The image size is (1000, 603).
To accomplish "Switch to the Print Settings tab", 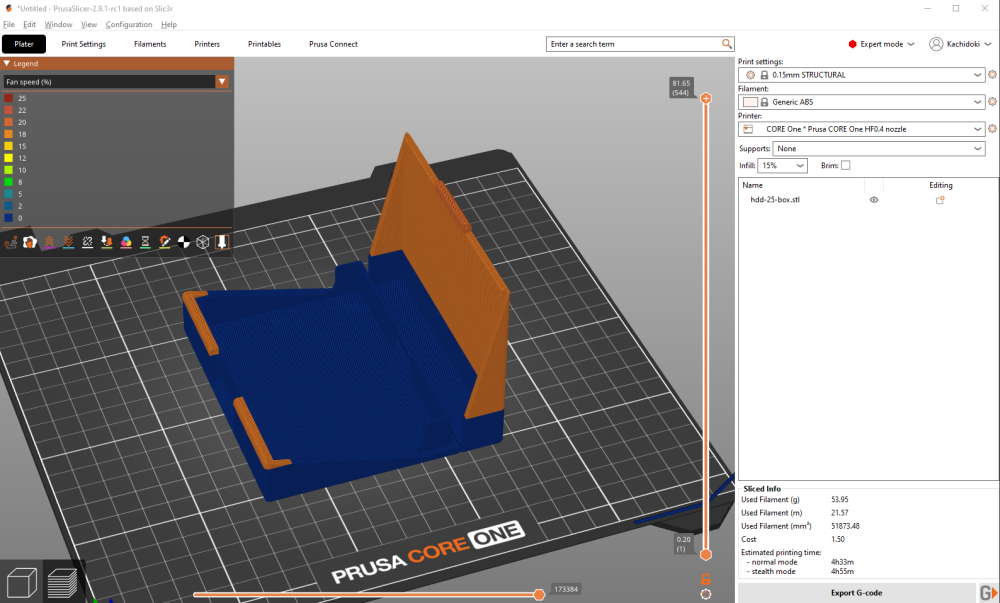I will click(x=83, y=44).
